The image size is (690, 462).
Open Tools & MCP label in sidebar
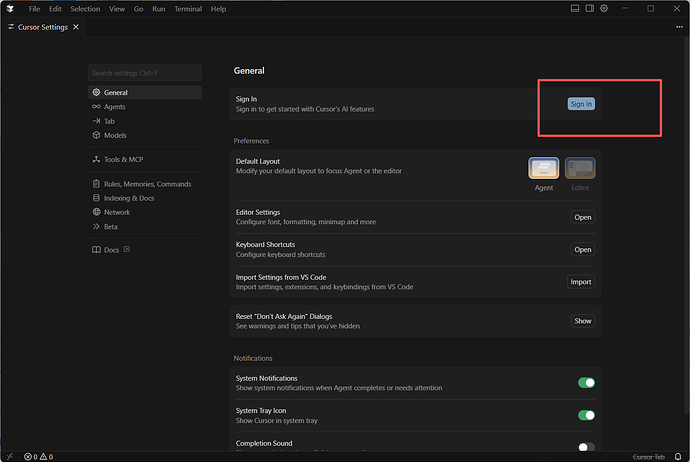(x=123, y=159)
